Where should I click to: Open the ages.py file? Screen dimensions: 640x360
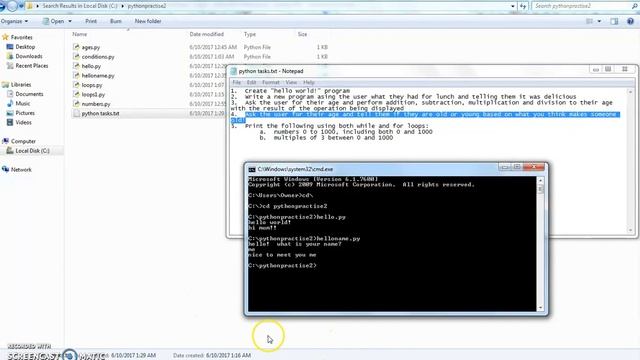click(x=91, y=47)
